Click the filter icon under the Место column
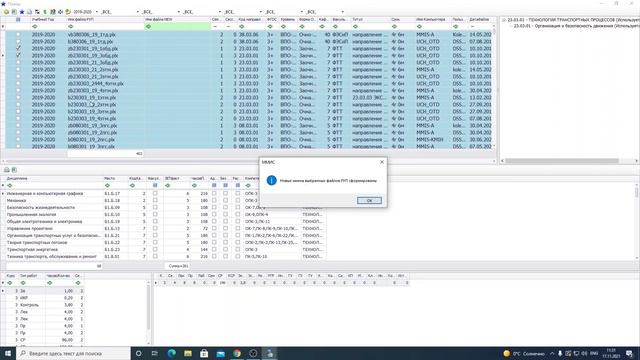 coord(107,185)
